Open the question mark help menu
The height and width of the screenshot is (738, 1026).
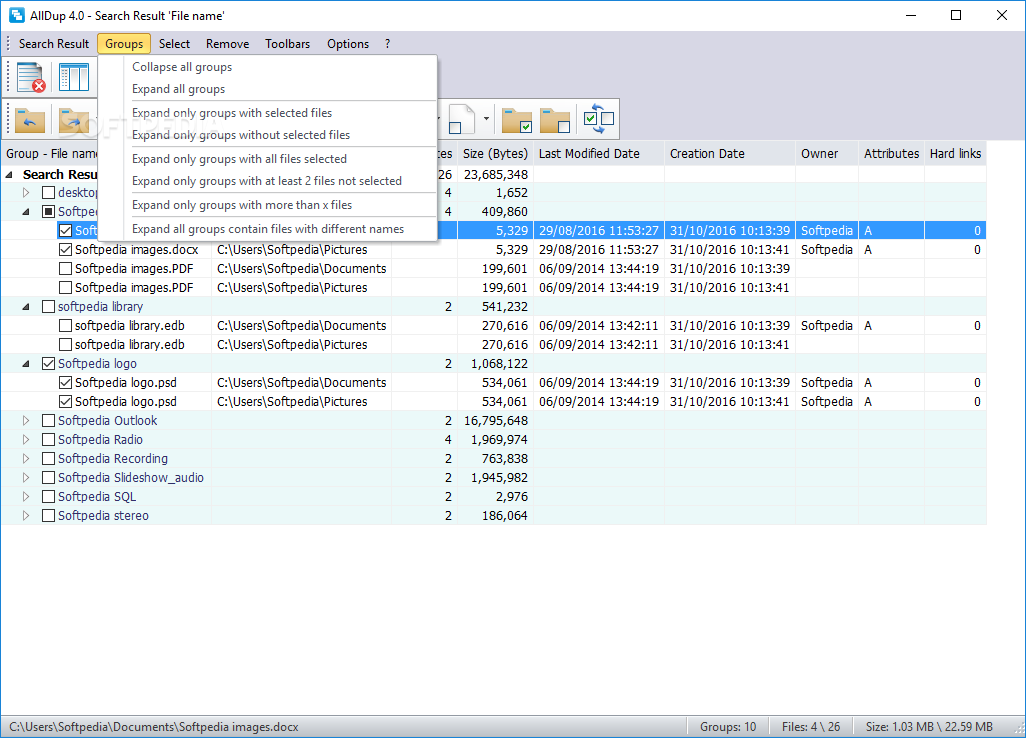pos(387,44)
